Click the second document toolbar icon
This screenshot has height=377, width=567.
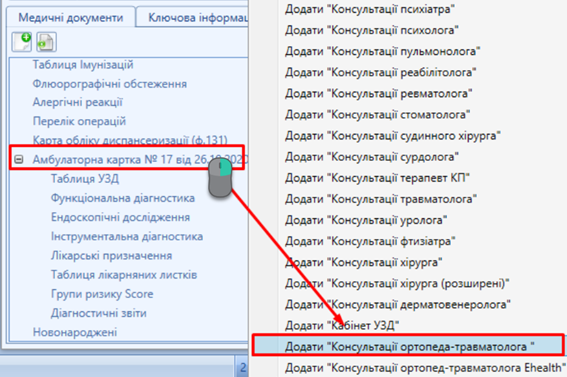coord(46,42)
